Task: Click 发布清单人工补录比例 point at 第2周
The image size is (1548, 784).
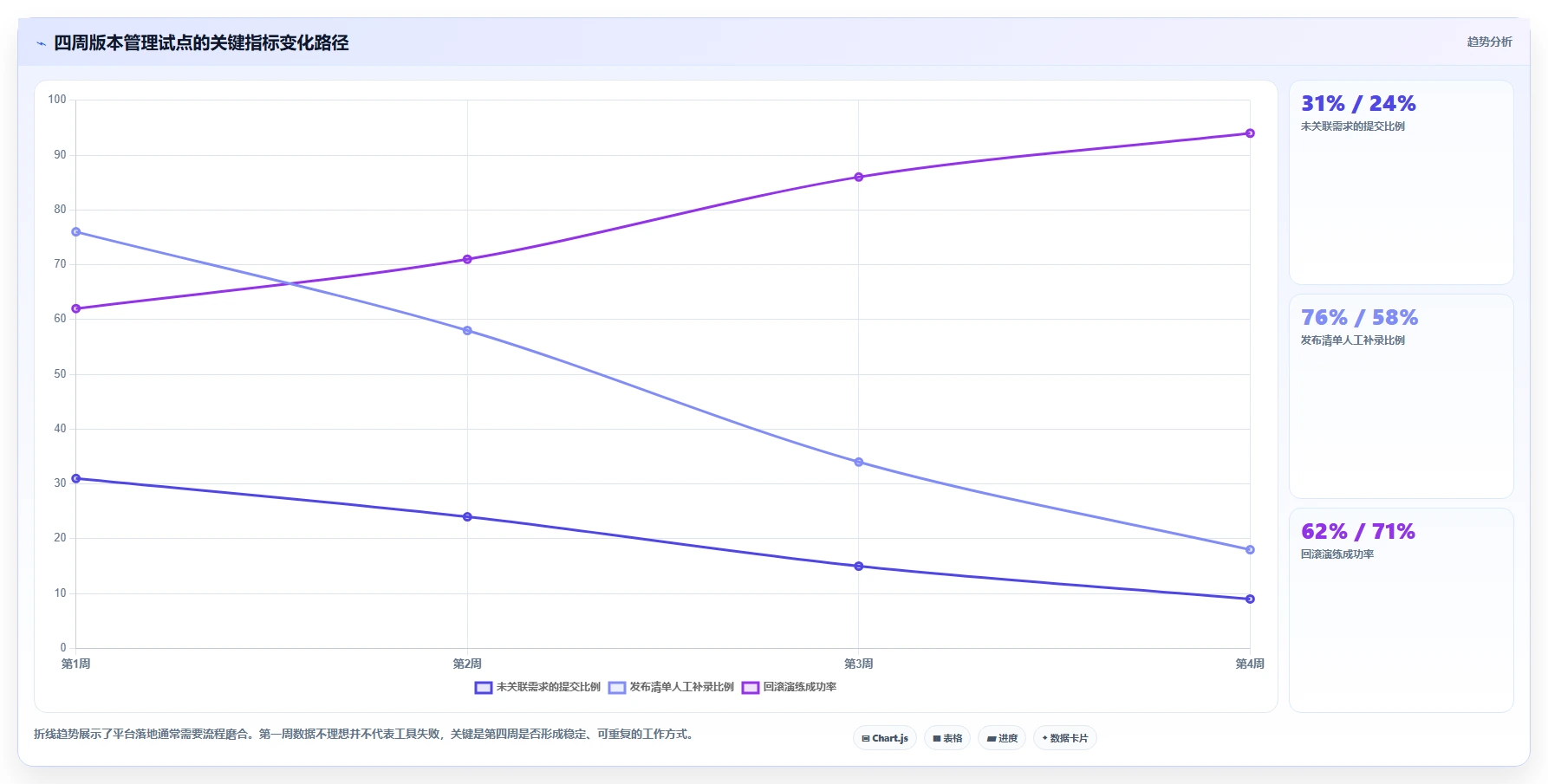Action: [467, 331]
